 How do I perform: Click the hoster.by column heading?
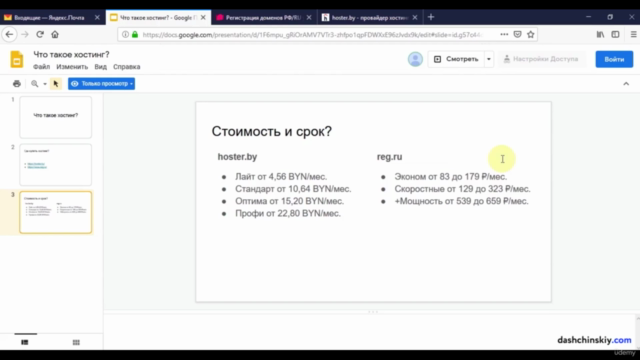coord(237,157)
